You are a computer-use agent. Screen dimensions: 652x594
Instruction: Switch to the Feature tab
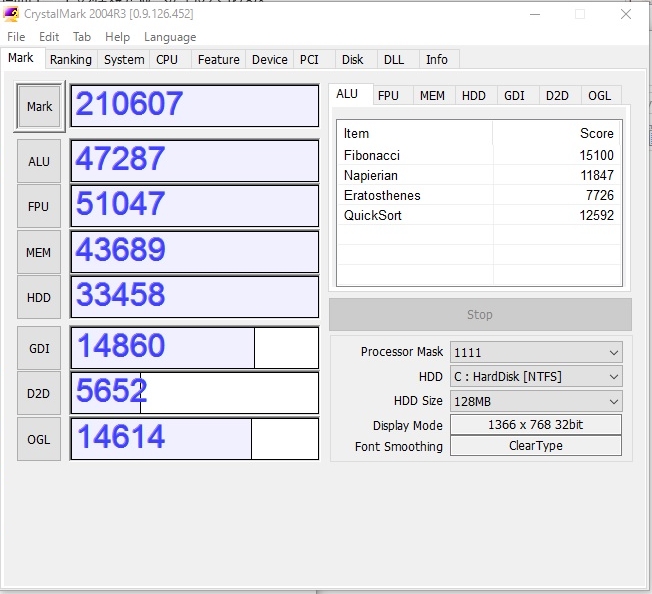[219, 59]
